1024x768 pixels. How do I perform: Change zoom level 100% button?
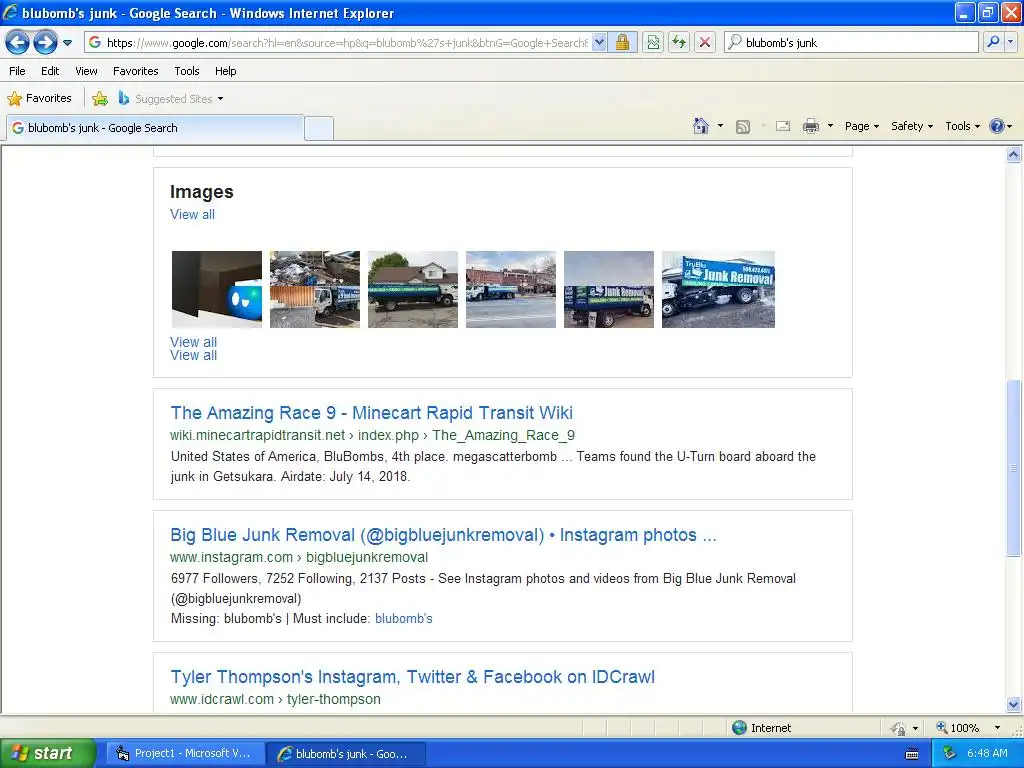pos(957,728)
